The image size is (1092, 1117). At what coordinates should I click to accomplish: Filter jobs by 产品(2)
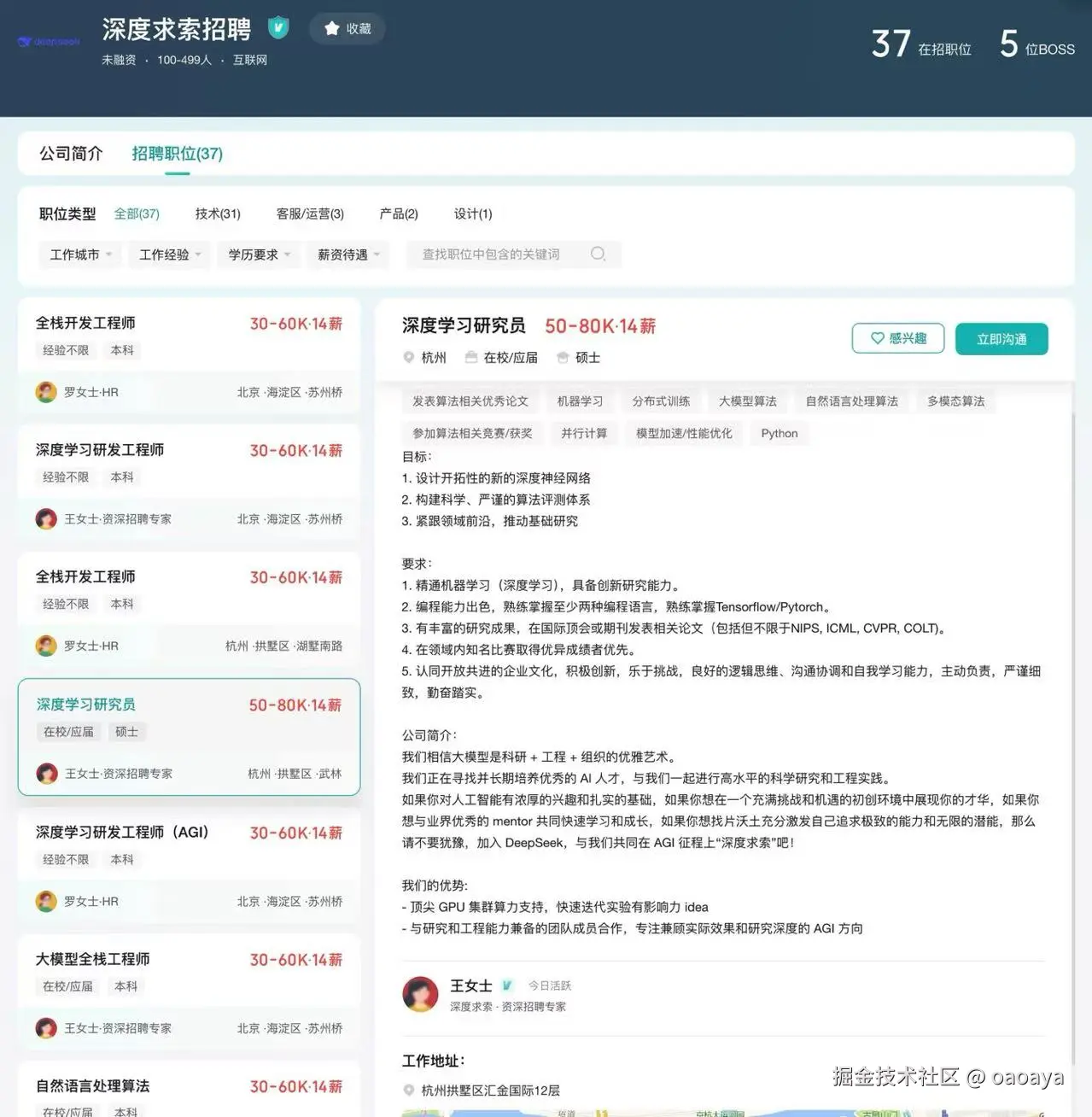pos(399,213)
